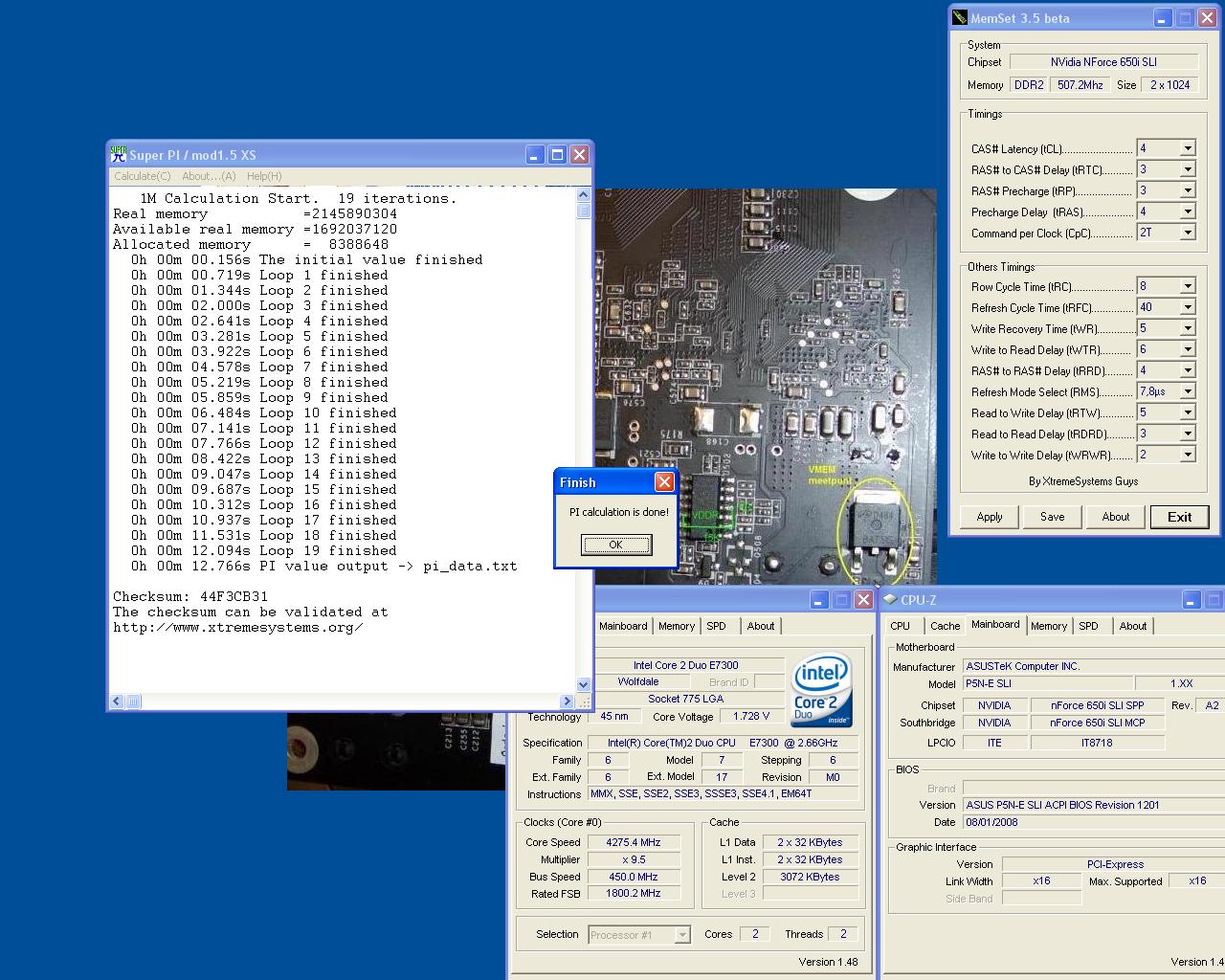
Task: Open RAS# Precharge (tRP) dropdown
Action: 1187,190
